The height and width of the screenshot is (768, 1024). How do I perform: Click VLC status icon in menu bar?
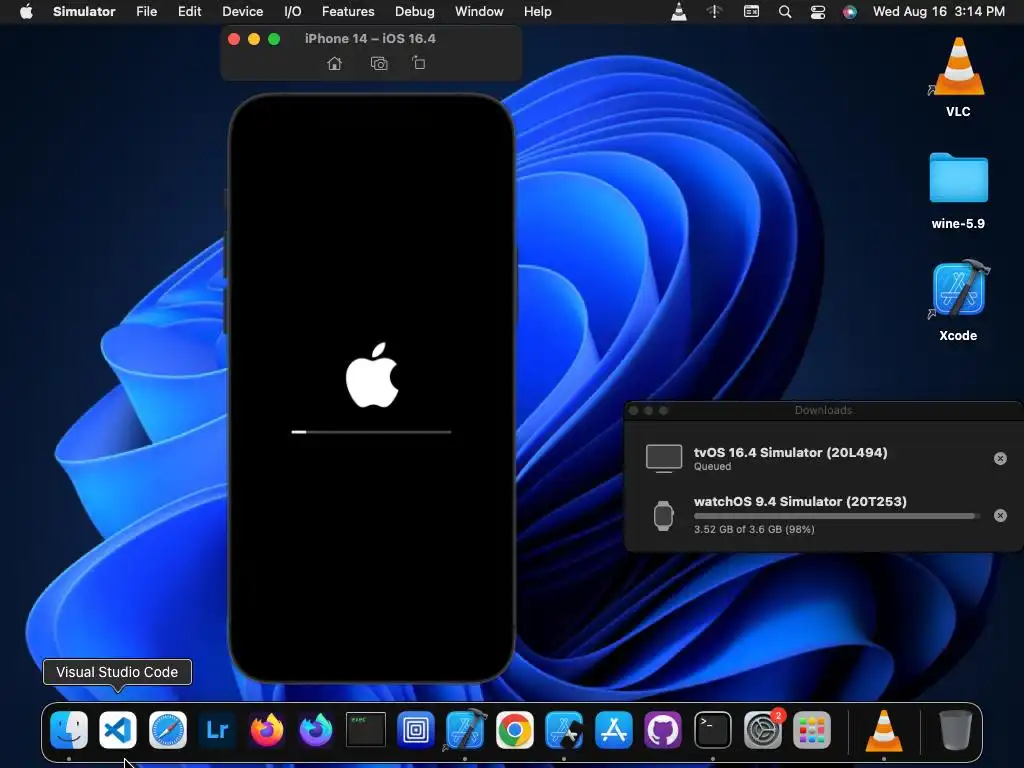tap(679, 11)
